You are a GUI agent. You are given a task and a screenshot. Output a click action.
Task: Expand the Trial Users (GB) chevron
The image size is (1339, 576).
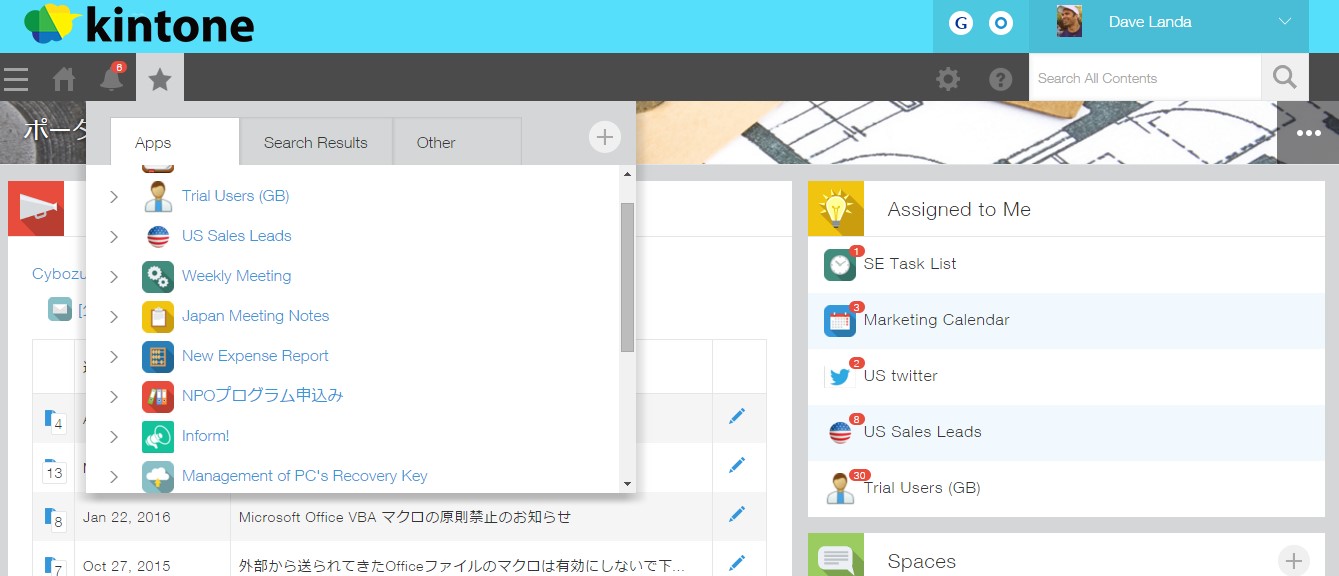coord(114,197)
